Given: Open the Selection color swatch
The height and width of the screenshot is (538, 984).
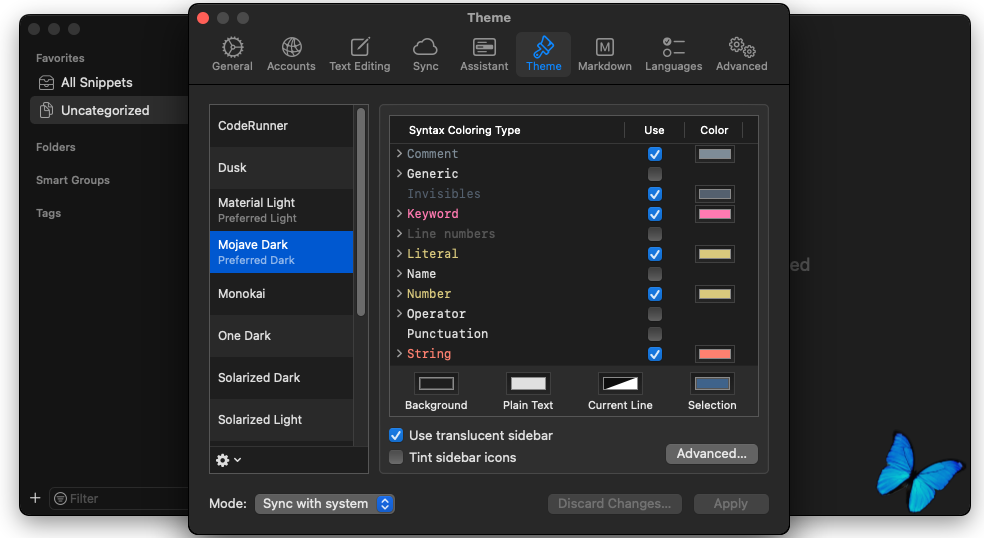Looking at the screenshot, I should [x=712, y=384].
